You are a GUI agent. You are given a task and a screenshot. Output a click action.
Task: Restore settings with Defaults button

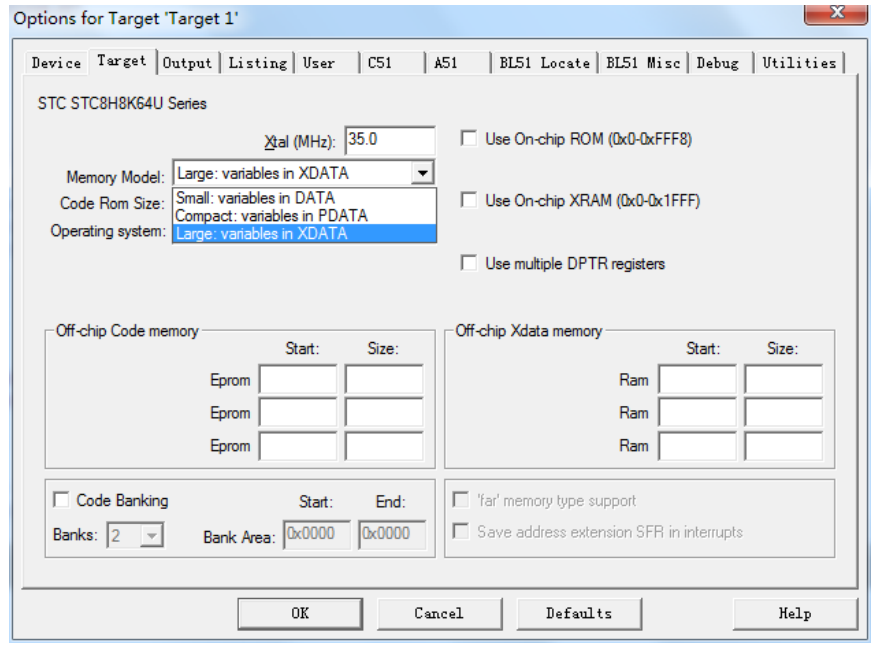coord(579,614)
